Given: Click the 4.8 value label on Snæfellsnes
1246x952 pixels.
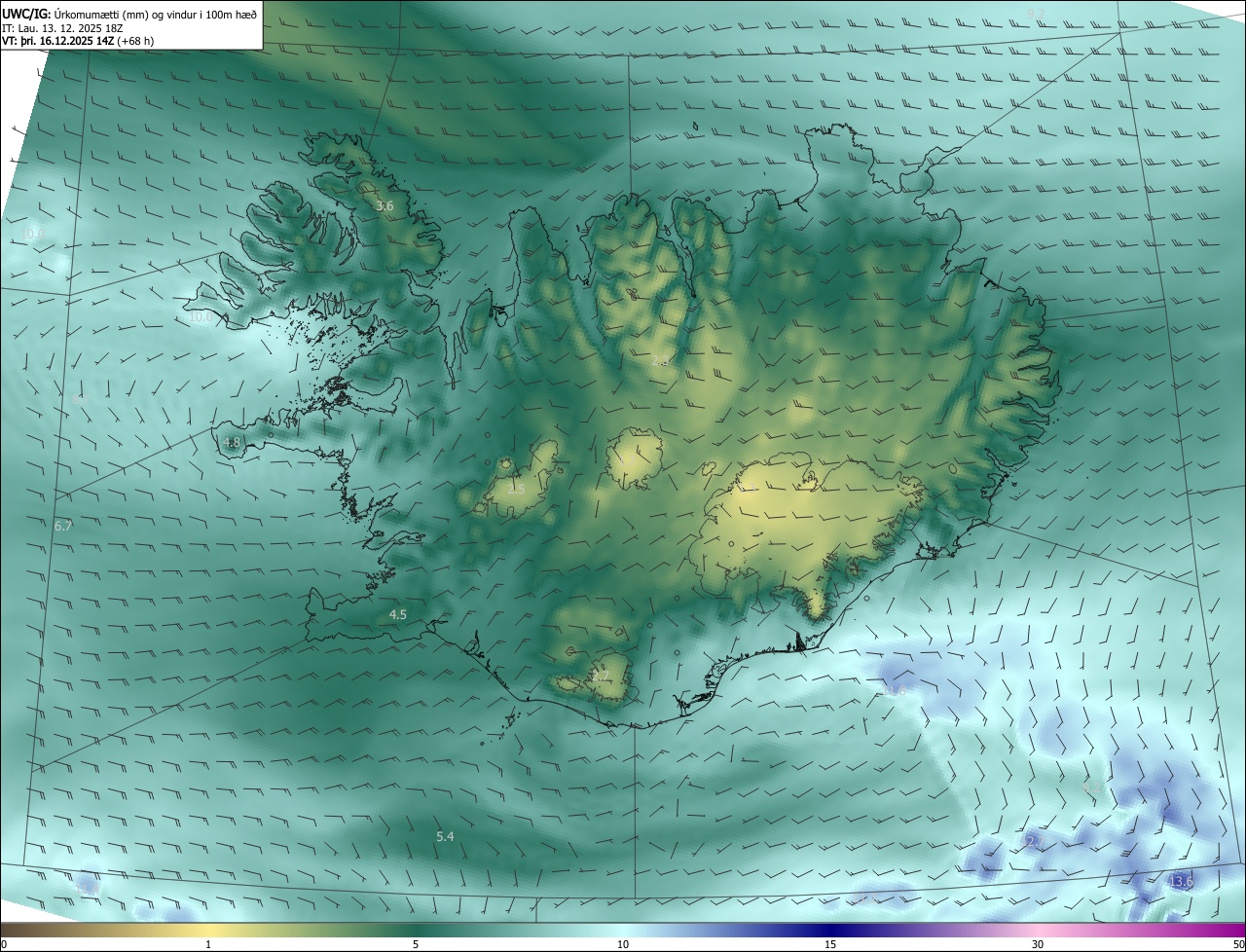Looking at the screenshot, I should [x=232, y=442].
